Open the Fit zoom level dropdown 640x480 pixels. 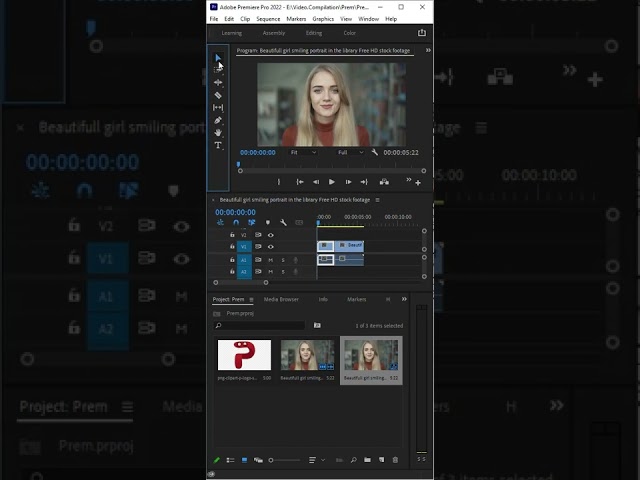coord(303,152)
